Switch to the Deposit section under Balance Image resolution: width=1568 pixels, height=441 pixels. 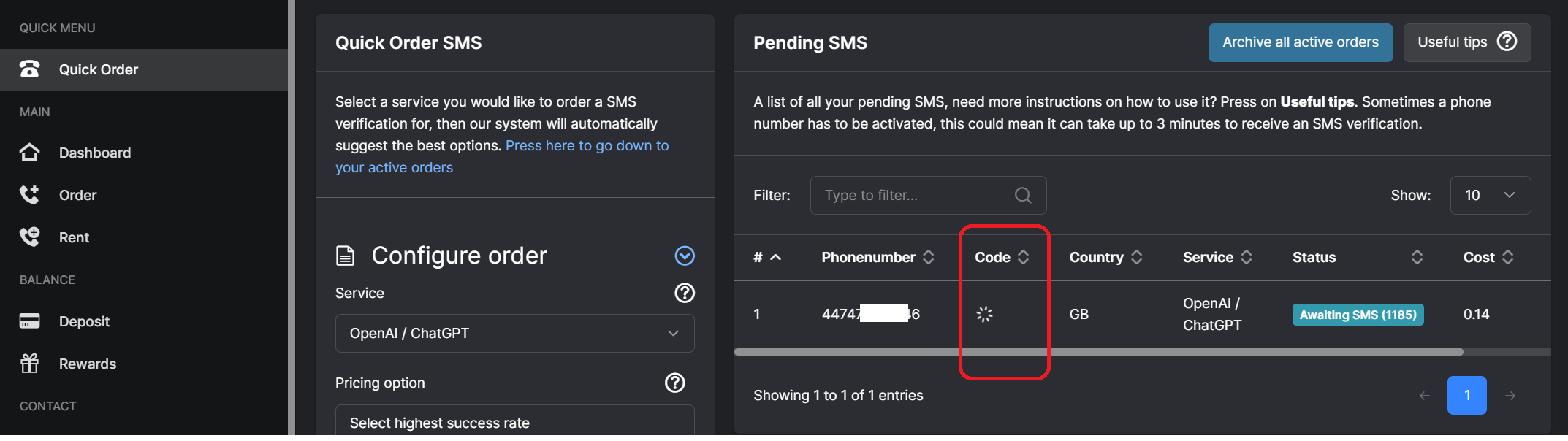[x=84, y=321]
